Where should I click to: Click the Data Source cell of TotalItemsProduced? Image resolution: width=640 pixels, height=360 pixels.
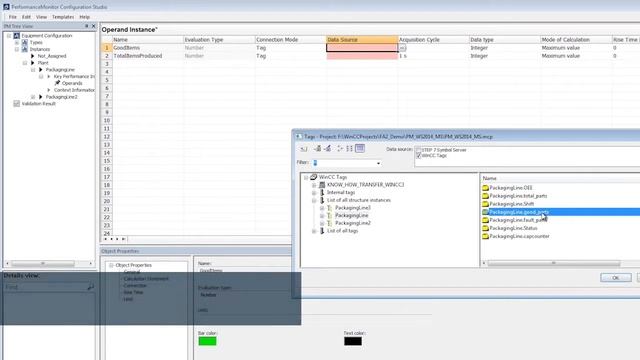(362, 56)
